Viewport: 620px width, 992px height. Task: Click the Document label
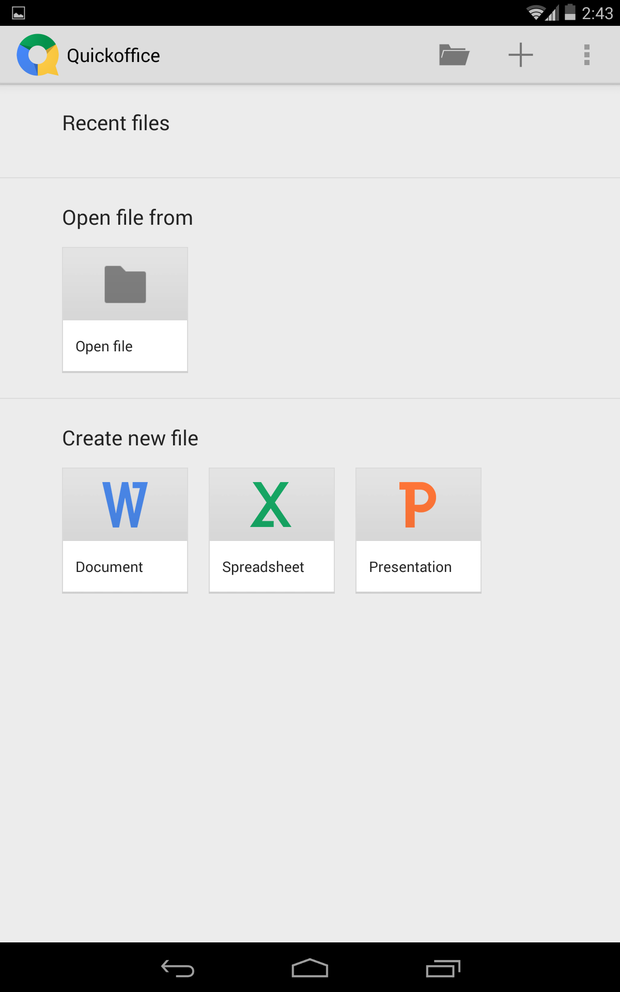tap(109, 567)
